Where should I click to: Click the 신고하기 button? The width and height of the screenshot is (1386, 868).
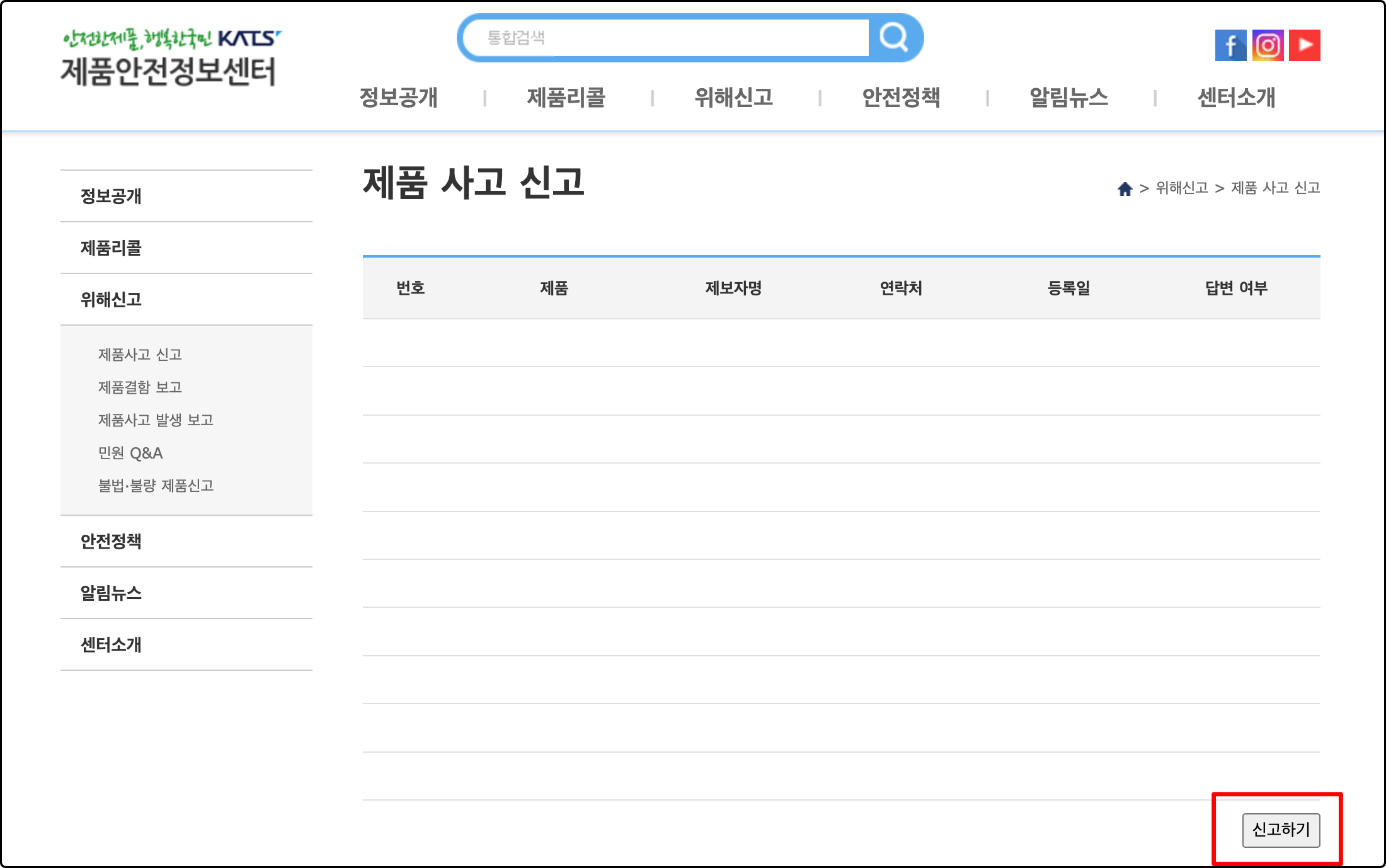[x=1281, y=830]
